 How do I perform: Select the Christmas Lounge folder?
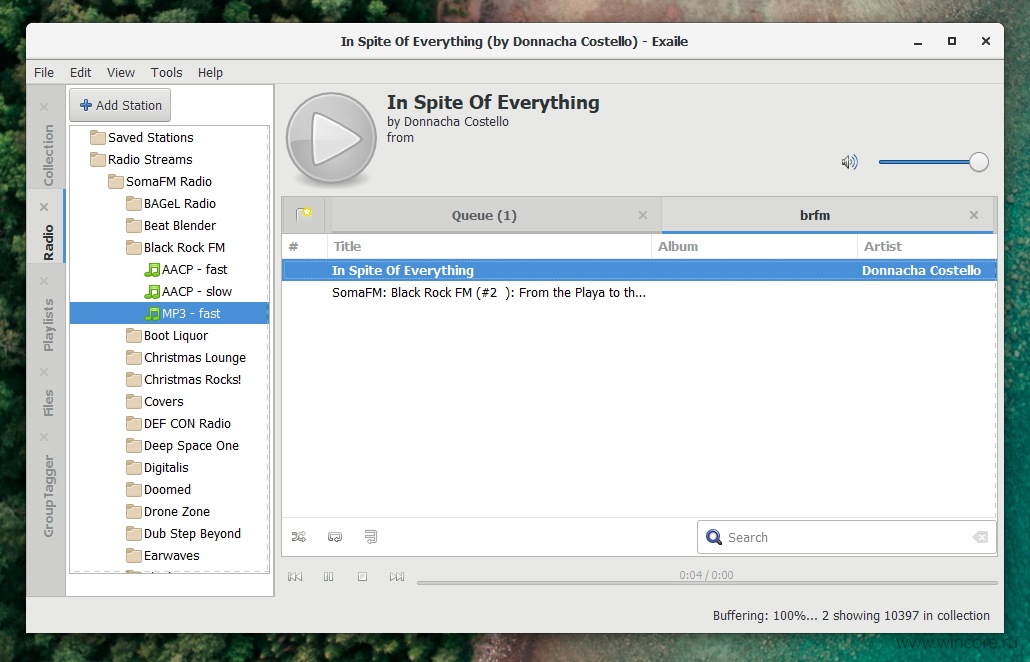pyautogui.click(x=194, y=357)
